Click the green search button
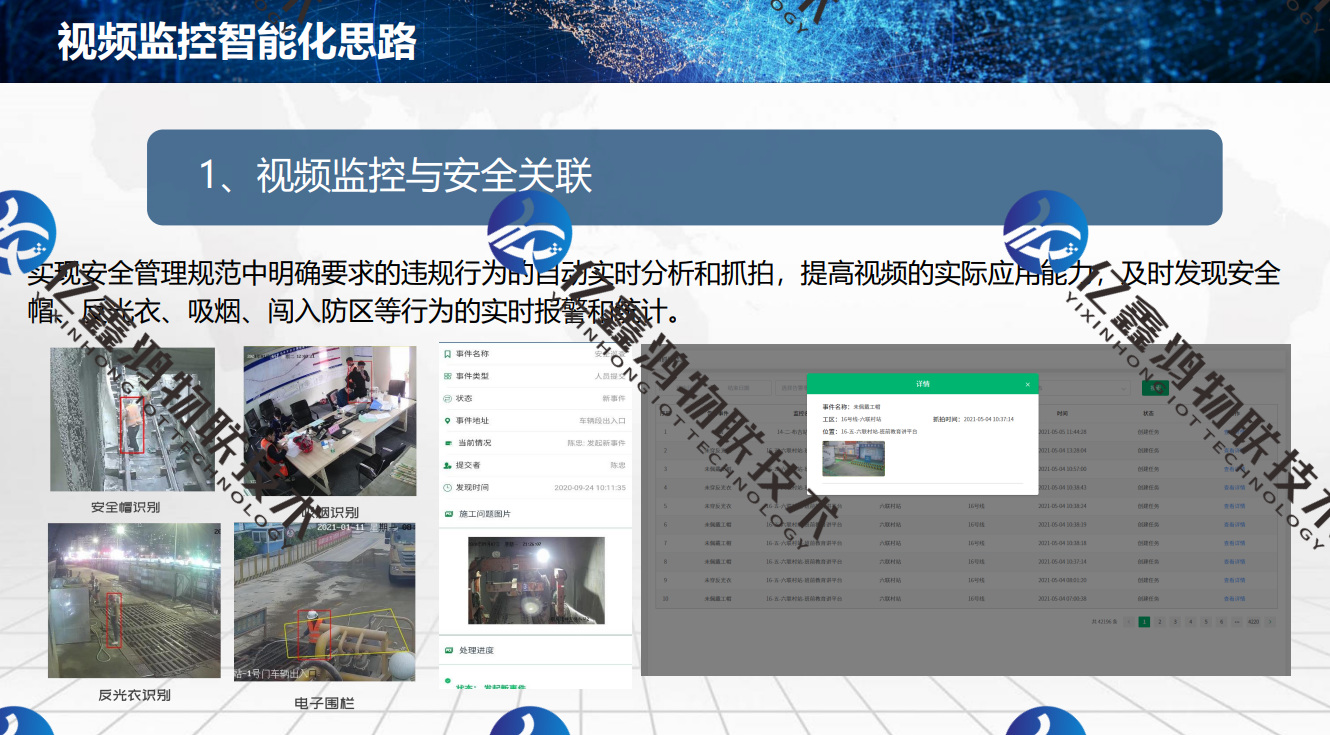Screen dimensions: 1330x735 pyautogui.click(x=1157, y=388)
